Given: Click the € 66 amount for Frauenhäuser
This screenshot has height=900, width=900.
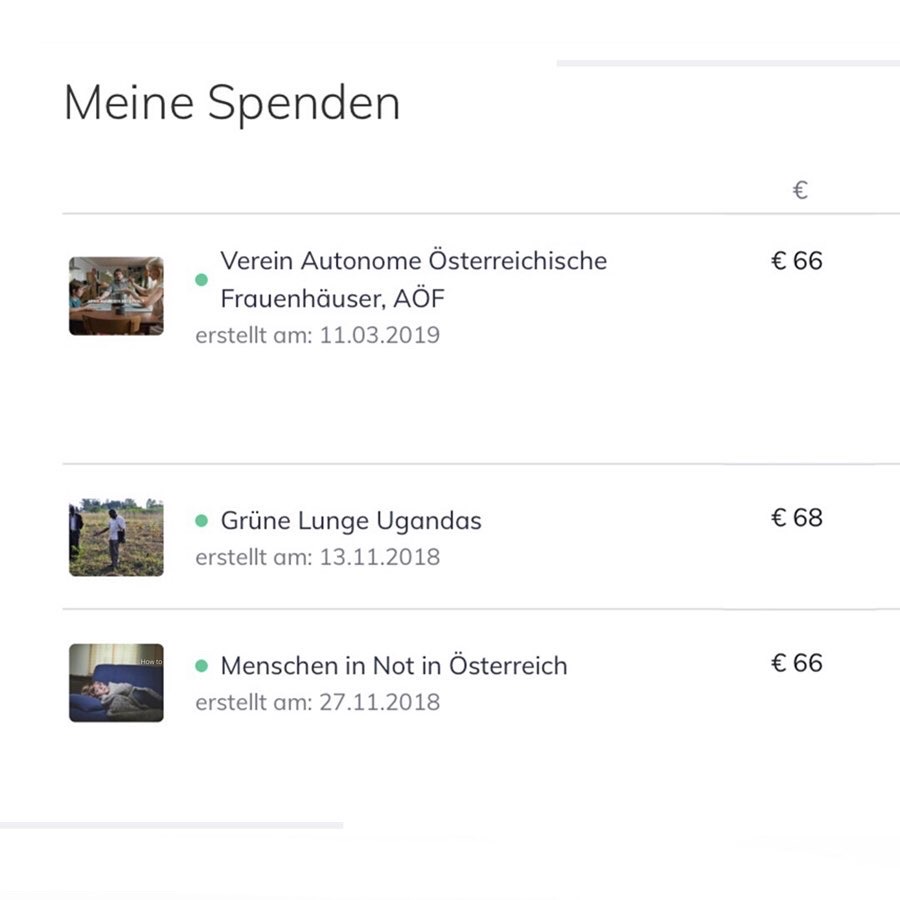Looking at the screenshot, I should point(797,261).
